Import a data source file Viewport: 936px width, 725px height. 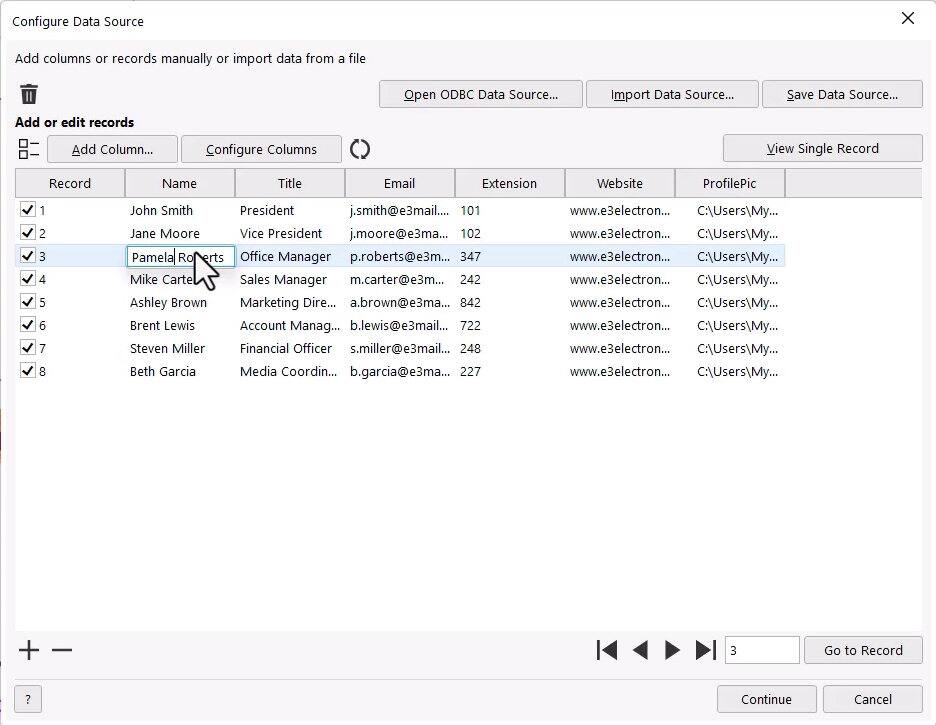click(x=671, y=94)
